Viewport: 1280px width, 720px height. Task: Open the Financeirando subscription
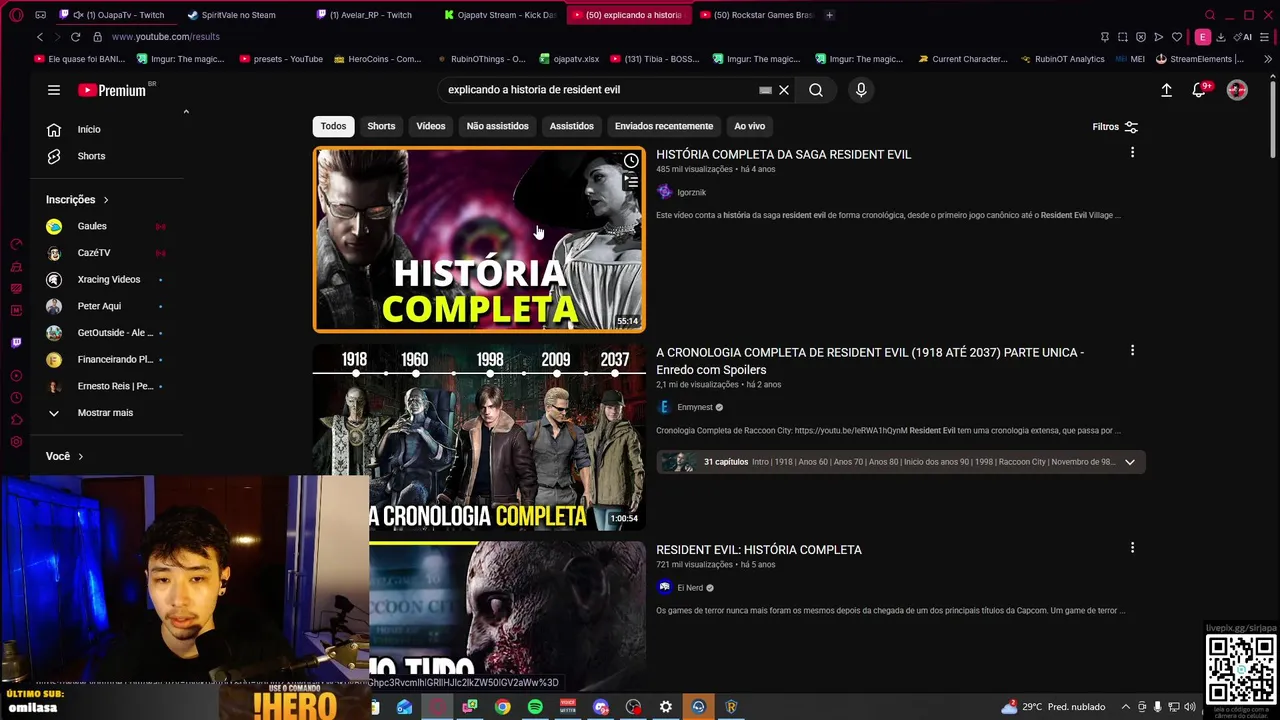point(108,359)
